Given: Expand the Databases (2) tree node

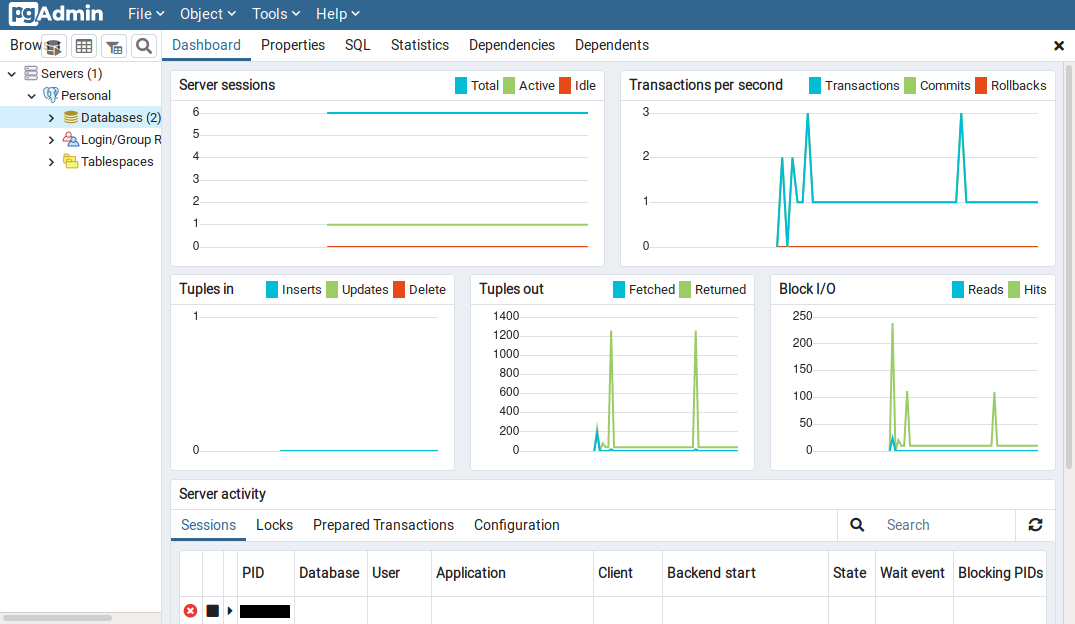Looking at the screenshot, I should tap(52, 118).
